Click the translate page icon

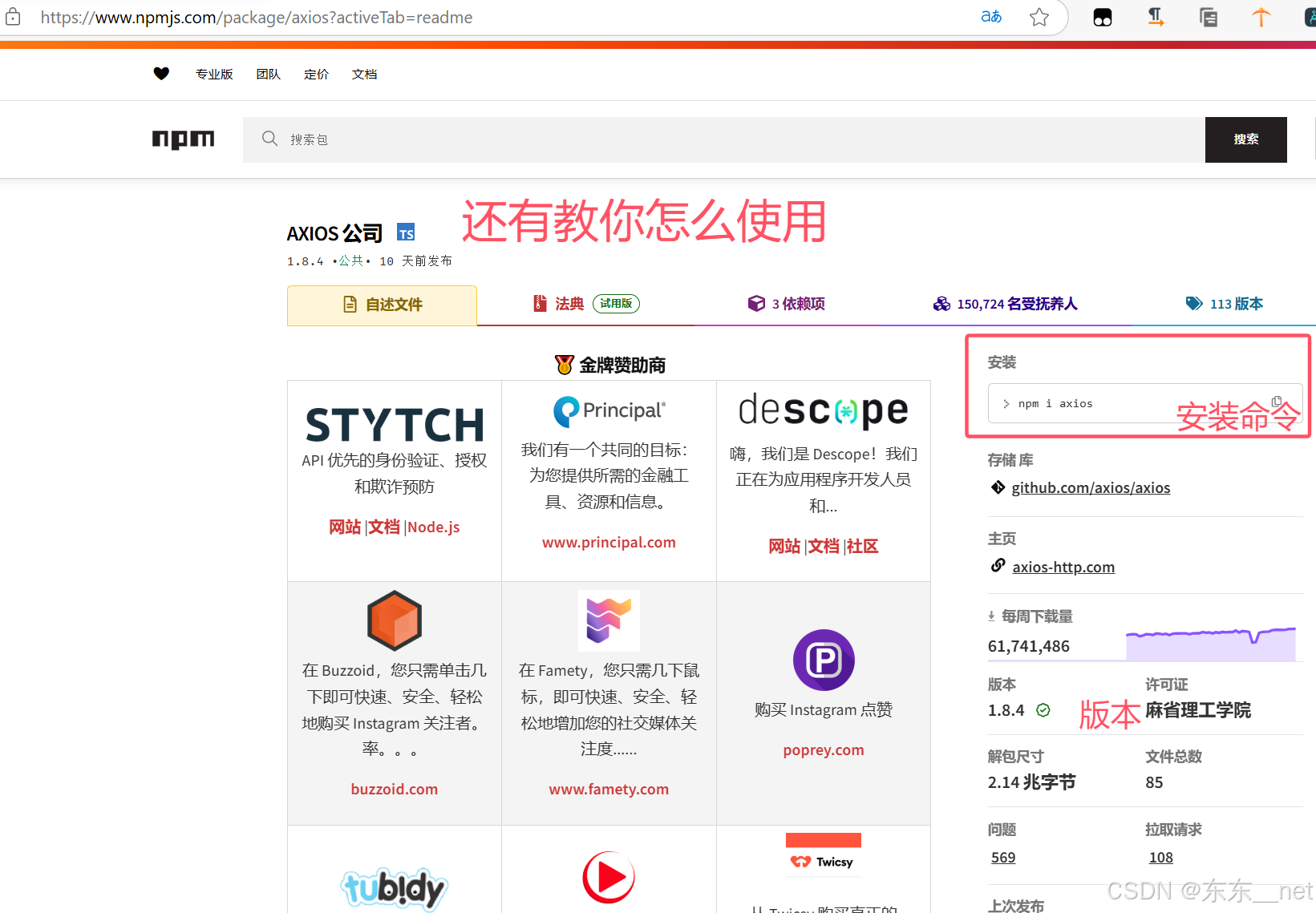(991, 17)
